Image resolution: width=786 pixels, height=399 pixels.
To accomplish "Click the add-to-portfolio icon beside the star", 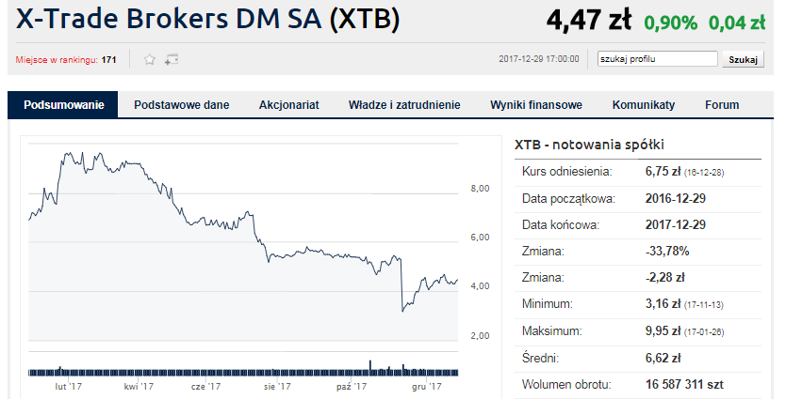I will coord(171,60).
